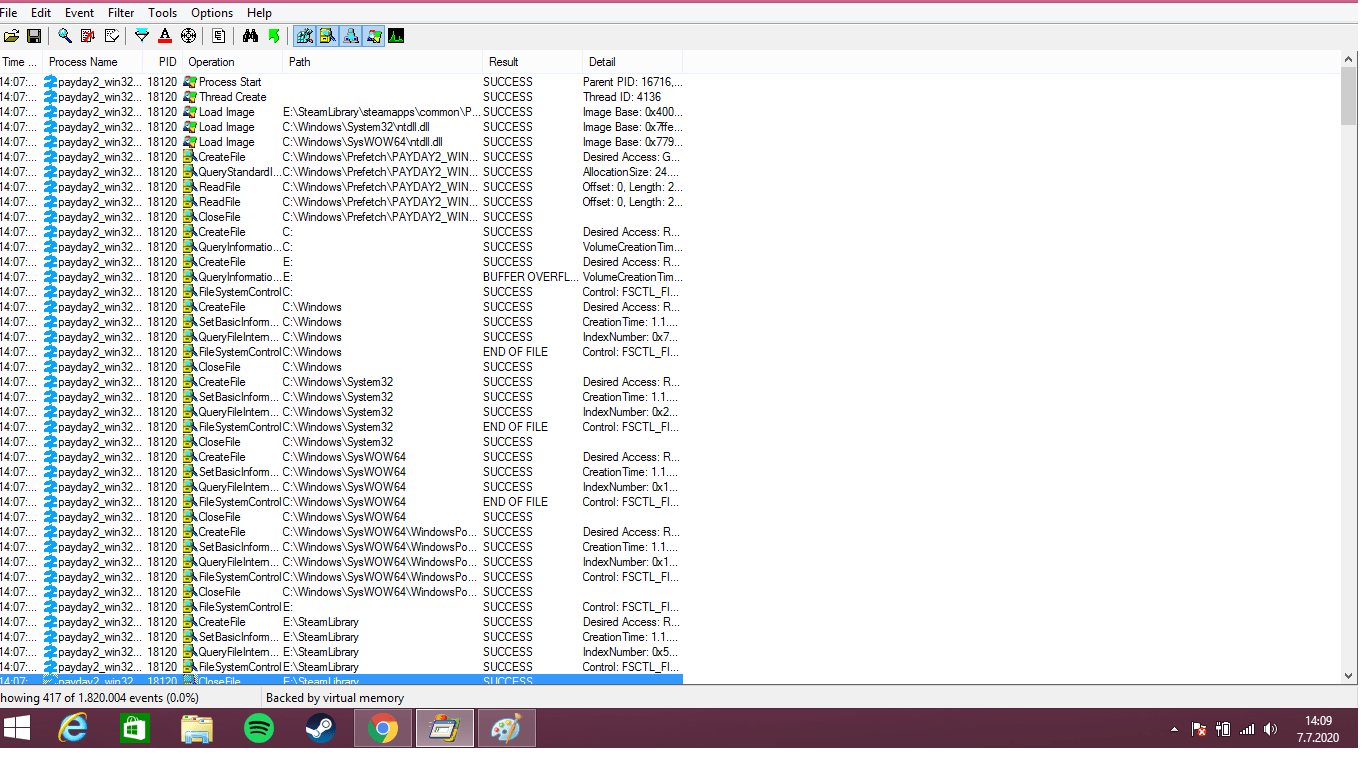Click the BUFFER OVERFL... result cell

530,277
